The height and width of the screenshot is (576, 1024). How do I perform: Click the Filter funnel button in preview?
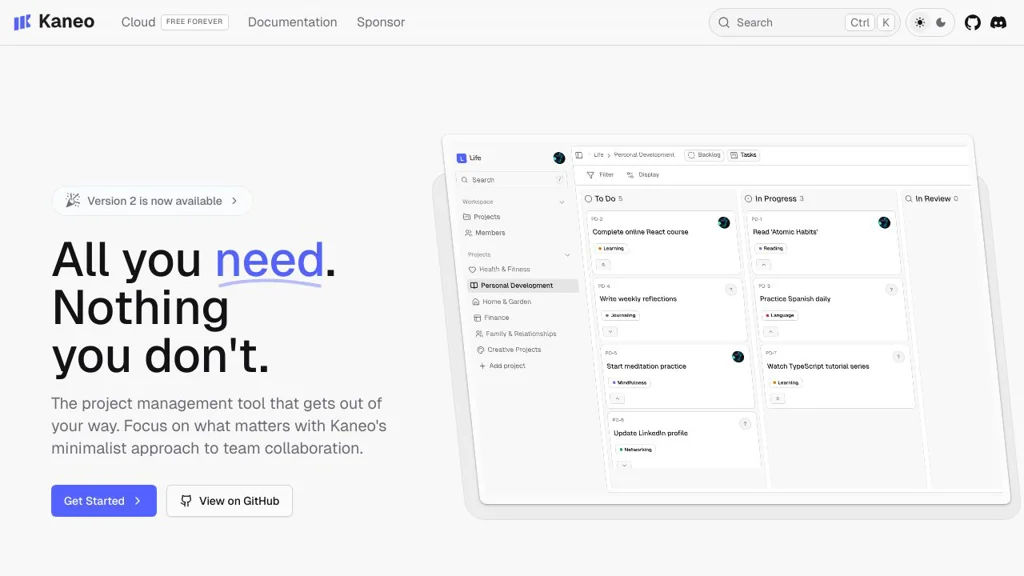(x=600, y=175)
